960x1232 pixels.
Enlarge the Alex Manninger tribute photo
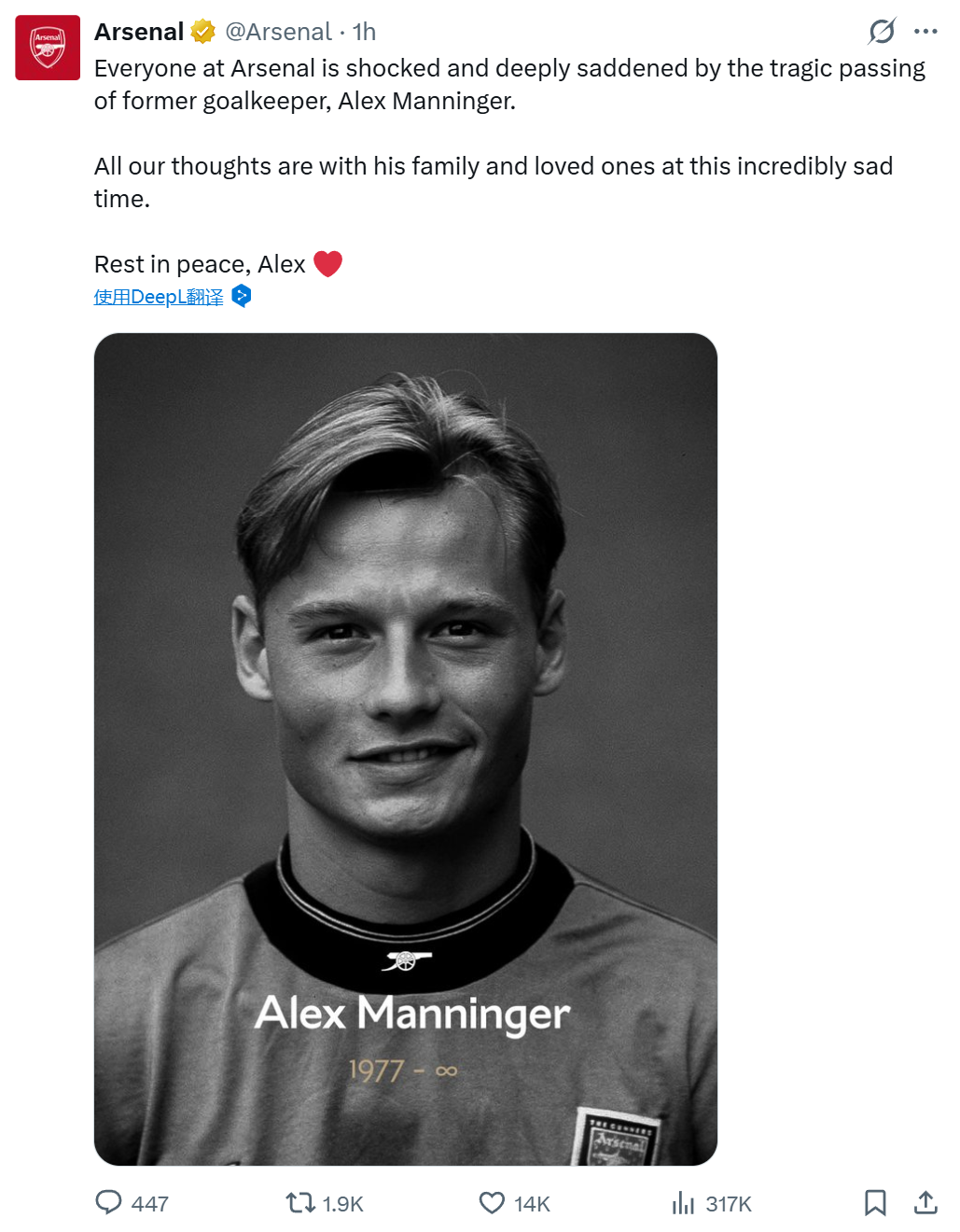click(x=406, y=749)
